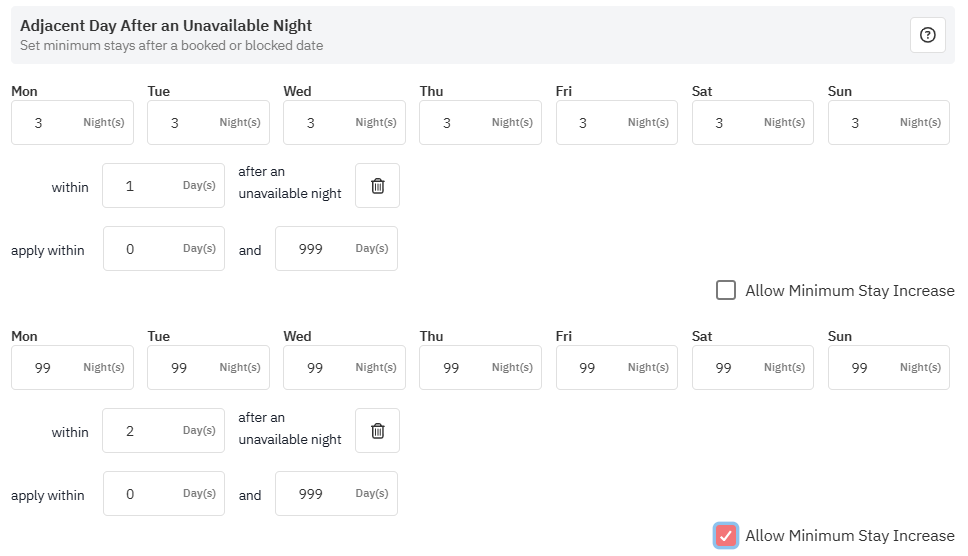Select Tuesday's 3-night minimum field

click(209, 123)
